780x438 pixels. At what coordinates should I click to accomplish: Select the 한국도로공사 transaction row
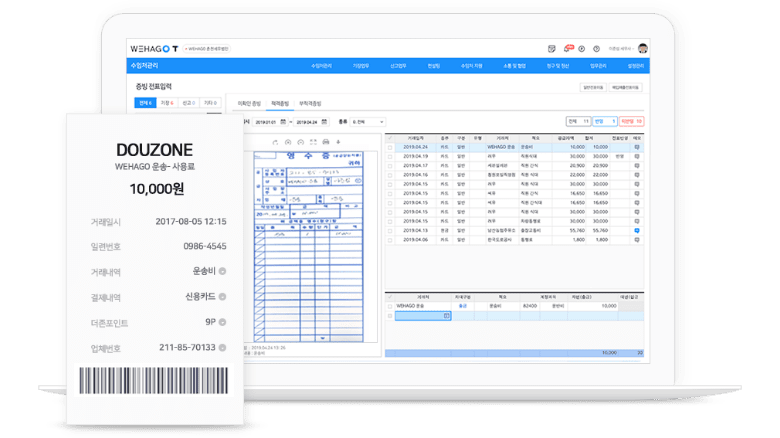[515, 240]
